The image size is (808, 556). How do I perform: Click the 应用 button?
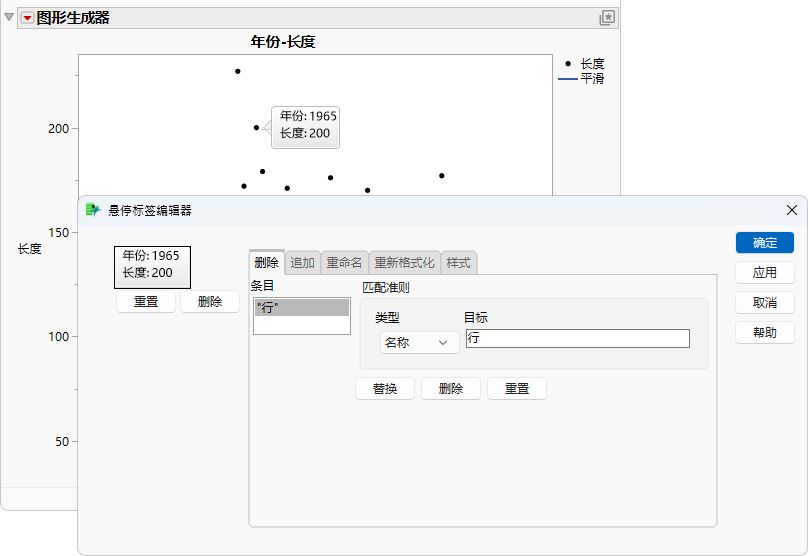765,273
